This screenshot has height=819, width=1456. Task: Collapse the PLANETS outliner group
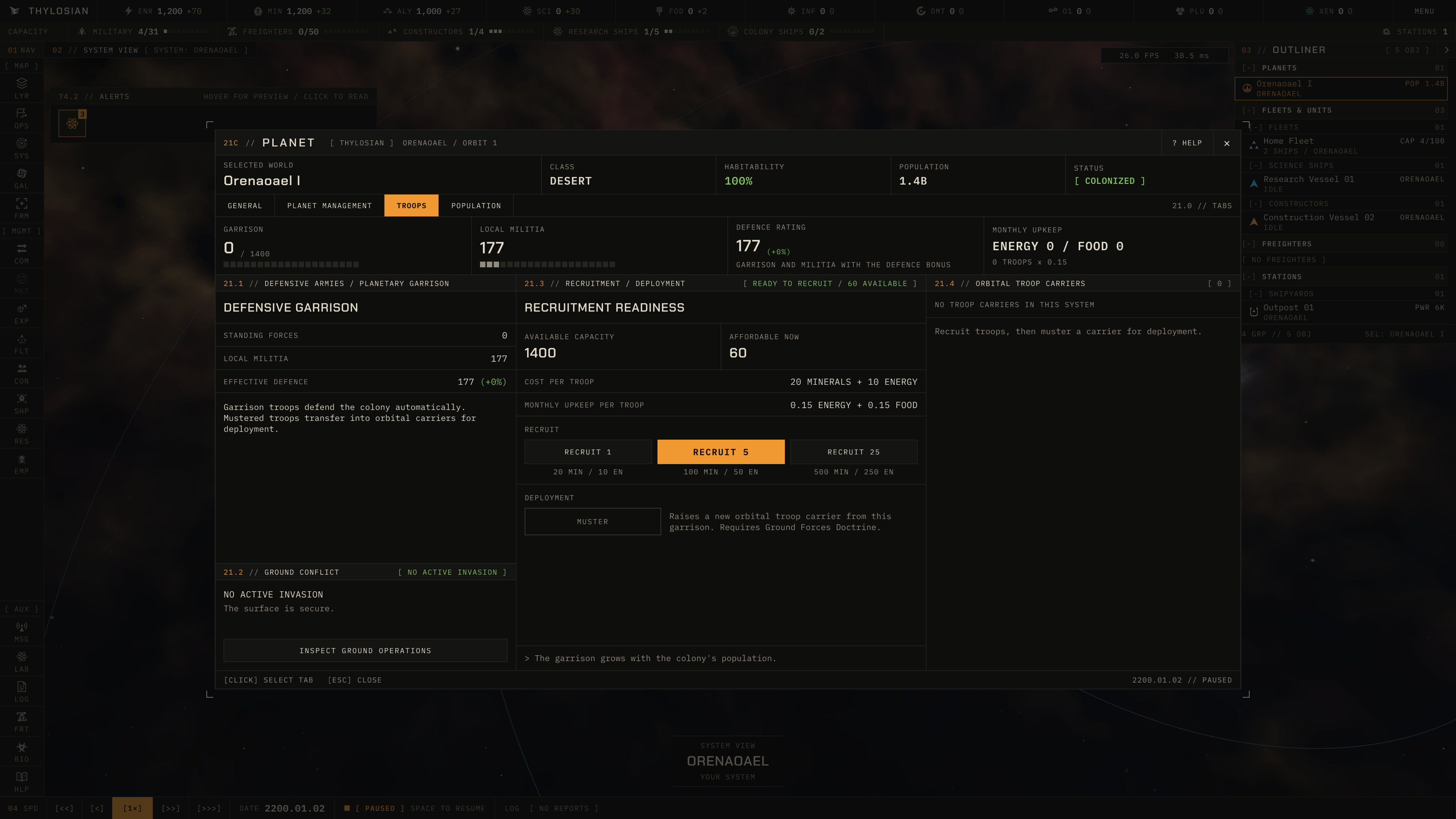(1249, 68)
